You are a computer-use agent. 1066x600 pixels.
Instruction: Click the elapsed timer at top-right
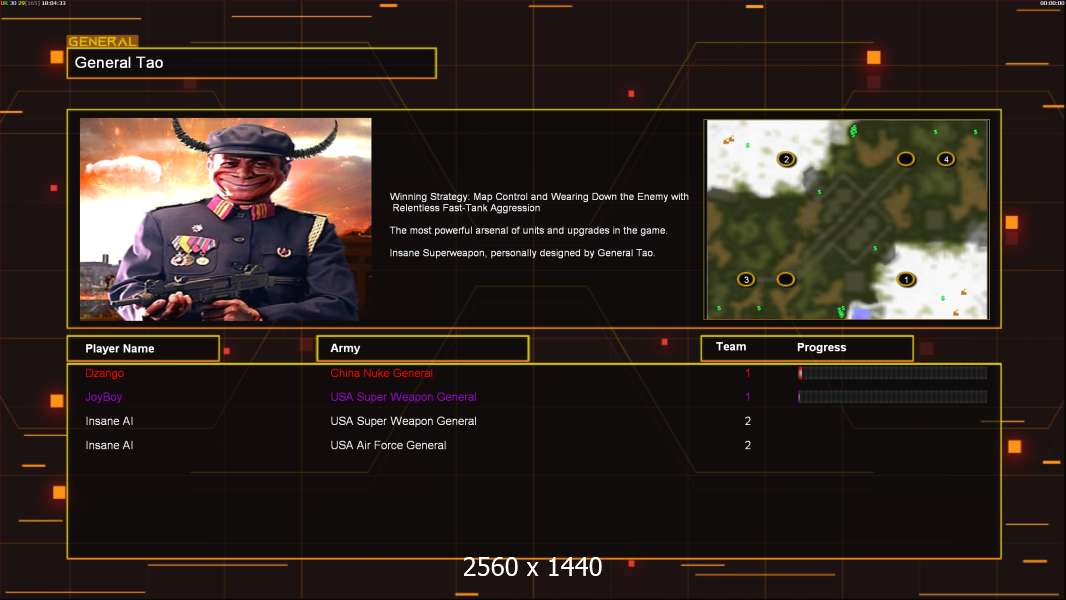pyautogui.click(x=1052, y=3)
